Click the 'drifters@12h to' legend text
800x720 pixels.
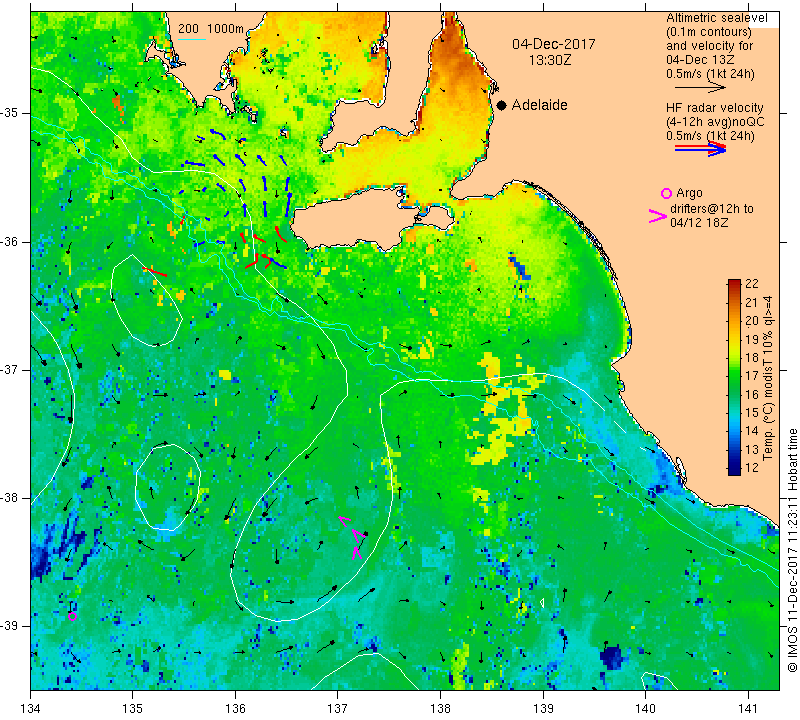click(711, 209)
